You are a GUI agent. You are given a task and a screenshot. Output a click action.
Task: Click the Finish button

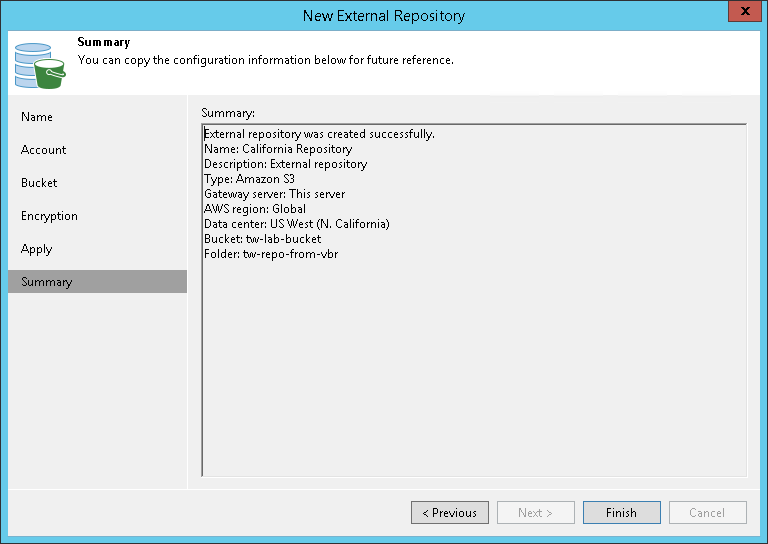click(622, 512)
